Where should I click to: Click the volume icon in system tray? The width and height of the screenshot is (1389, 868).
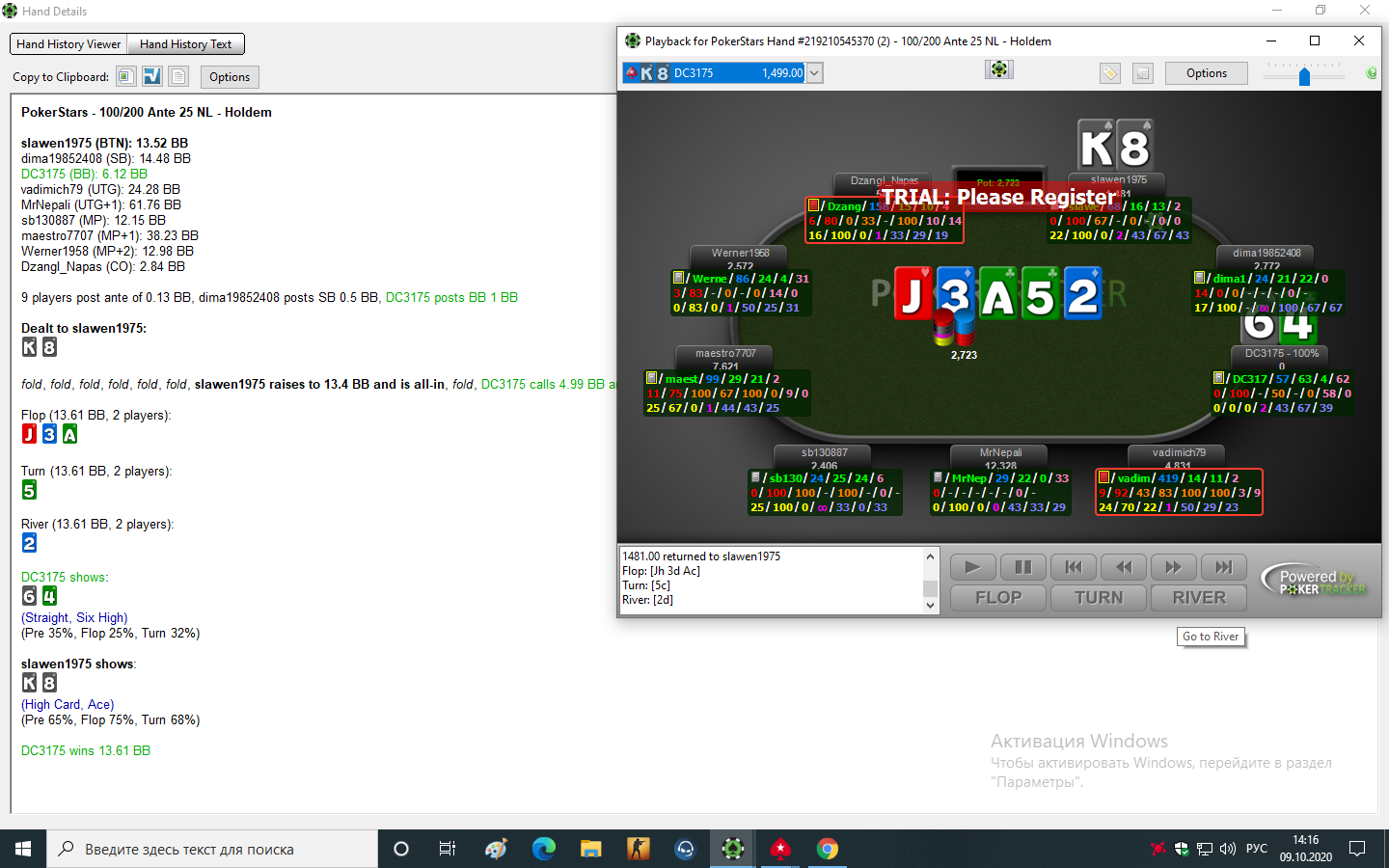[1228, 849]
